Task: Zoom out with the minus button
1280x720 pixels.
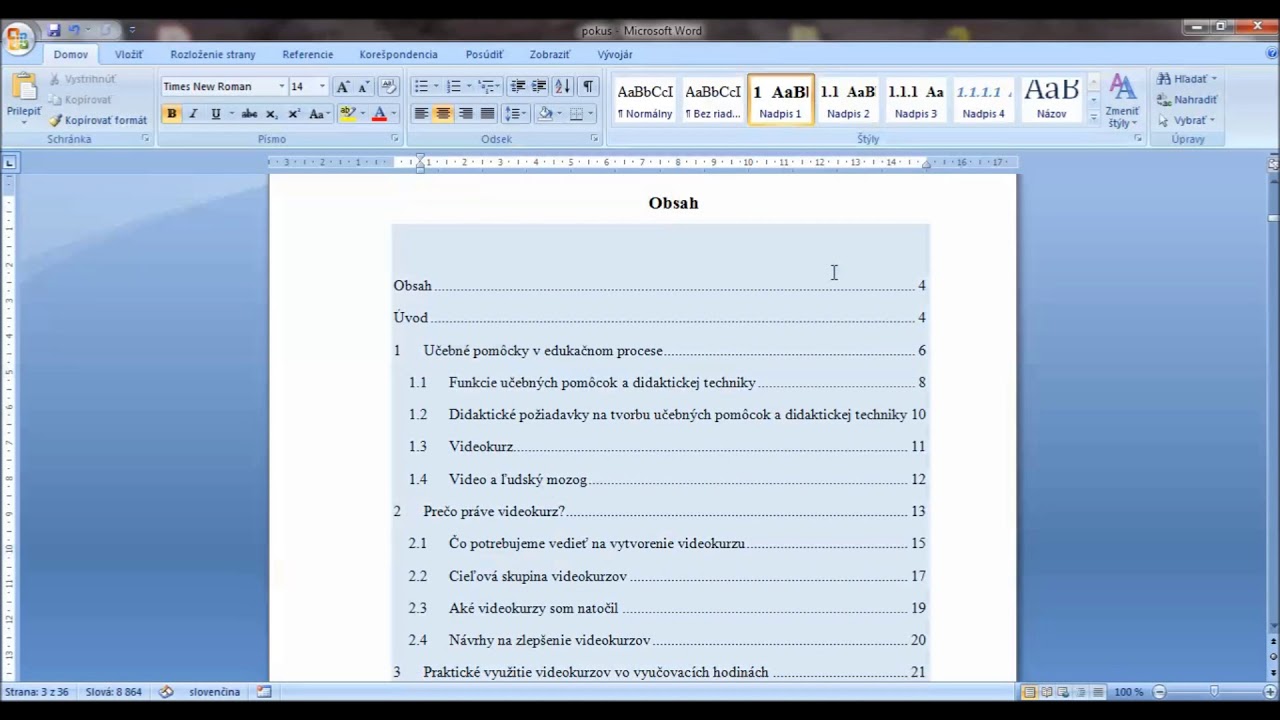Action: (1159, 692)
